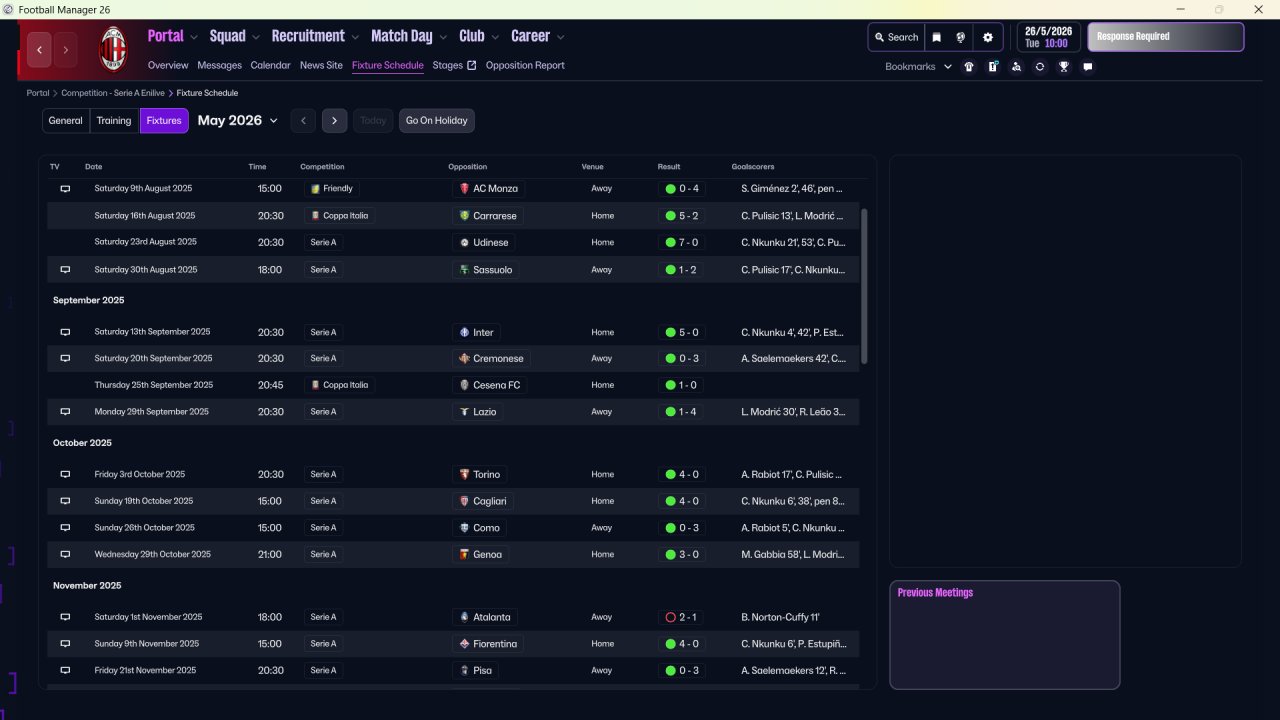1280x720 pixels.
Task: Click the Cesena FC opposition name
Action: point(497,385)
